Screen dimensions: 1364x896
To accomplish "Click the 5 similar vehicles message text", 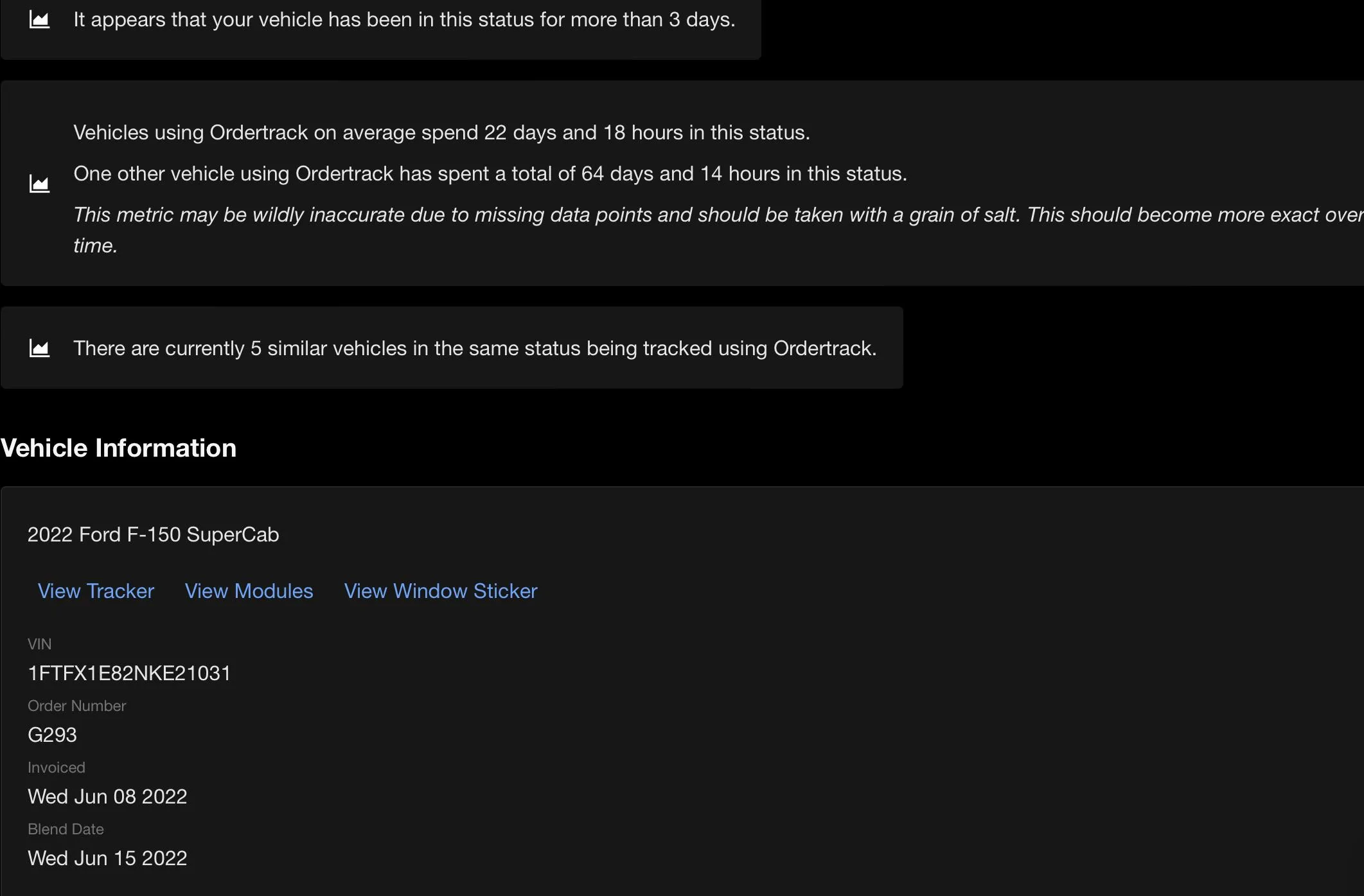I will coord(475,348).
